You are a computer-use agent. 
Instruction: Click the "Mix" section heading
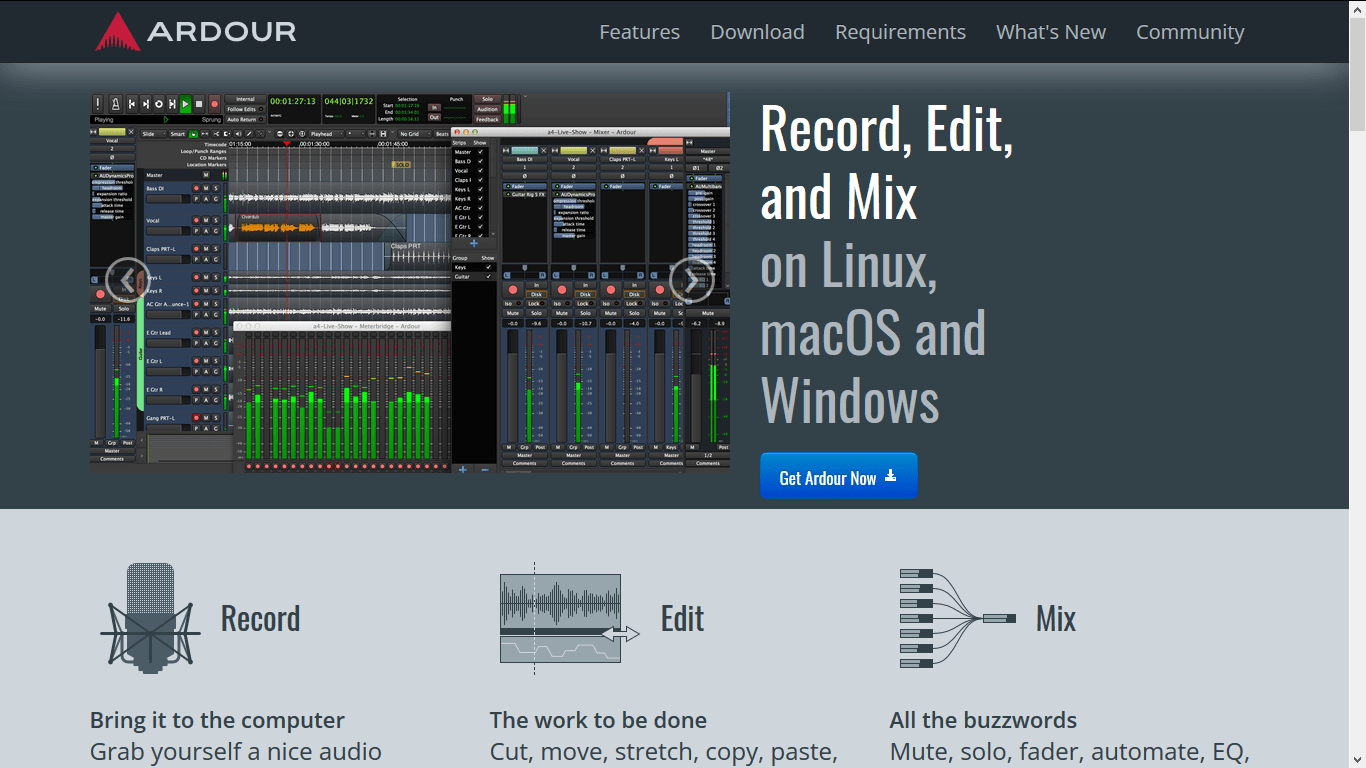(x=1056, y=619)
